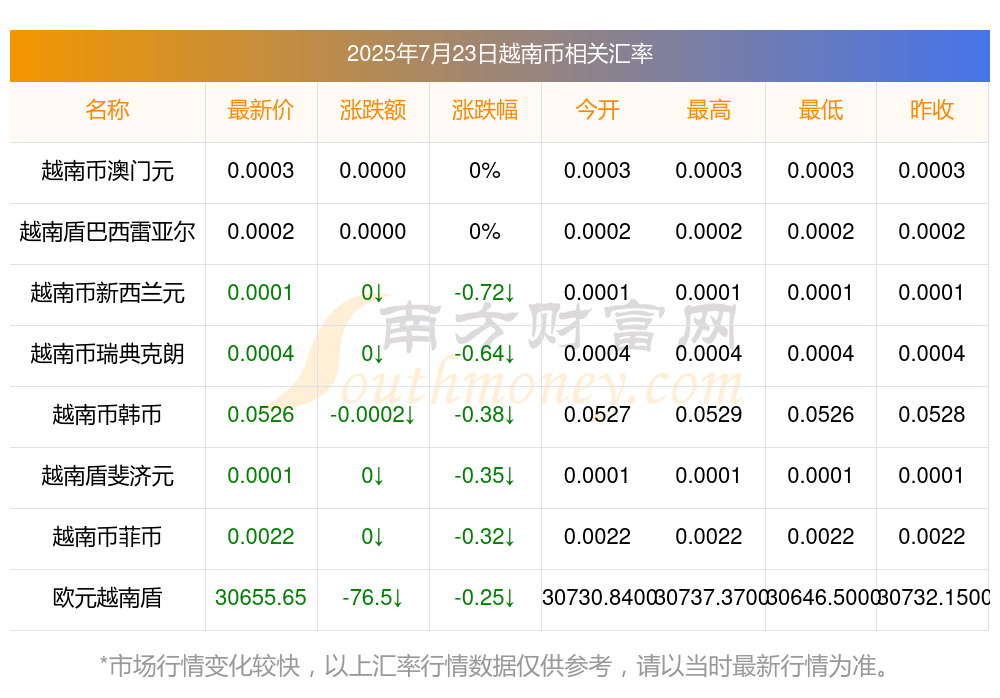
Task: Click opening value 0.0527
Action: pos(597,415)
